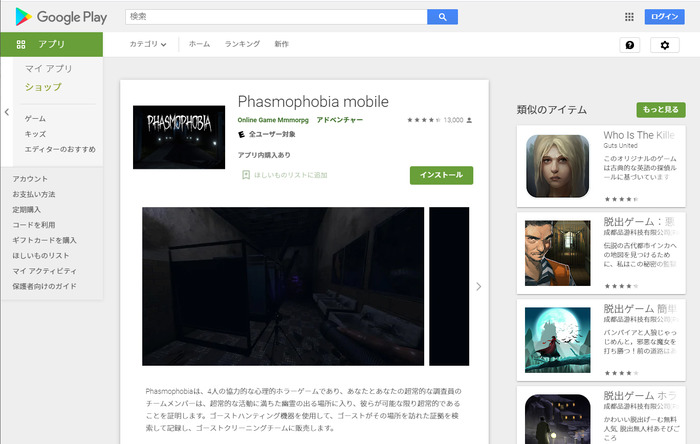
Task: Open コードを利用 link in sidebar
Action: (x=34, y=225)
